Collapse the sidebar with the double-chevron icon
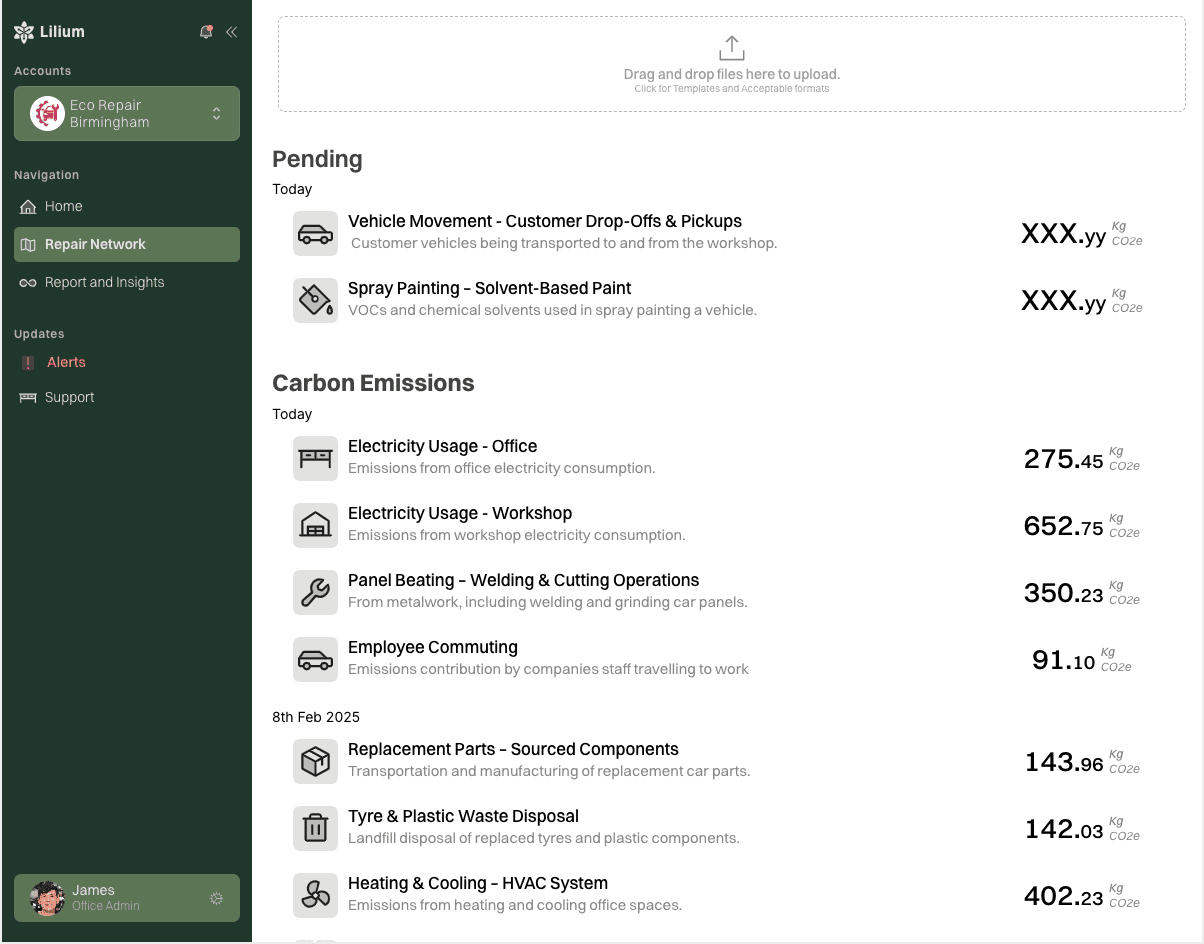This screenshot has height=944, width=1204. 232,32
